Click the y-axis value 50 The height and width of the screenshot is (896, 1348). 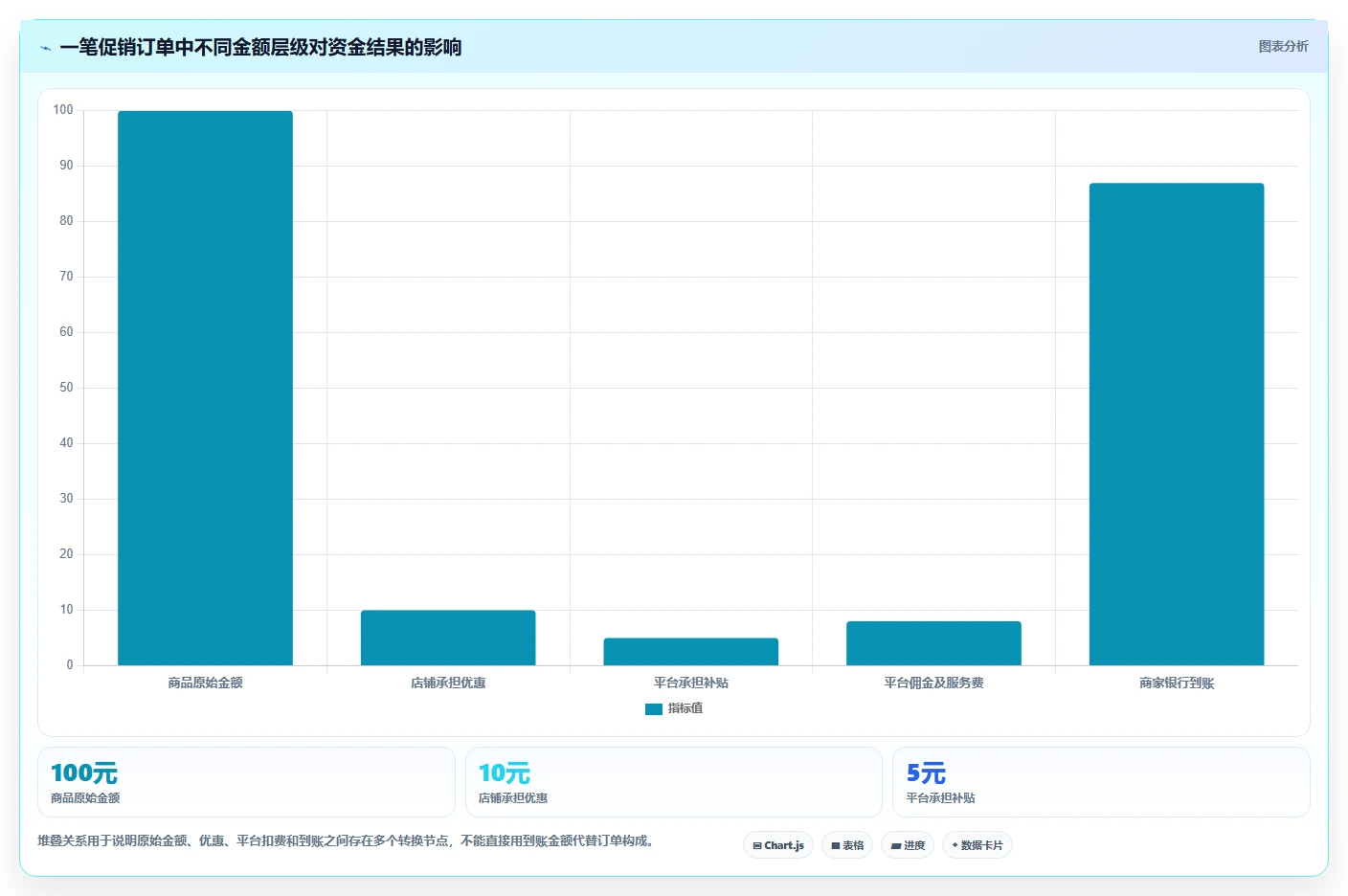[x=66, y=388]
